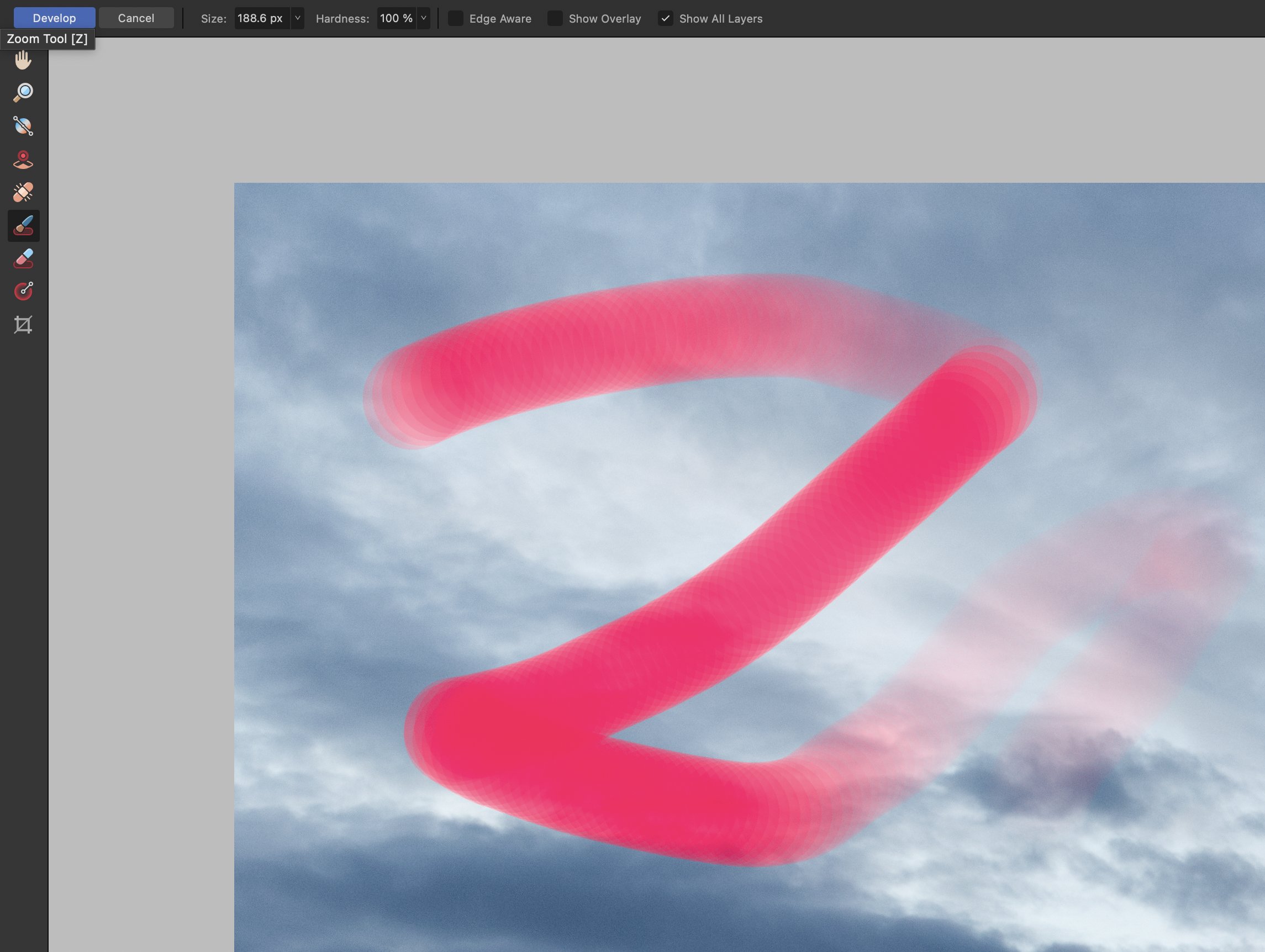1265x952 pixels.
Task: Click the Cancel button
Action: point(136,18)
